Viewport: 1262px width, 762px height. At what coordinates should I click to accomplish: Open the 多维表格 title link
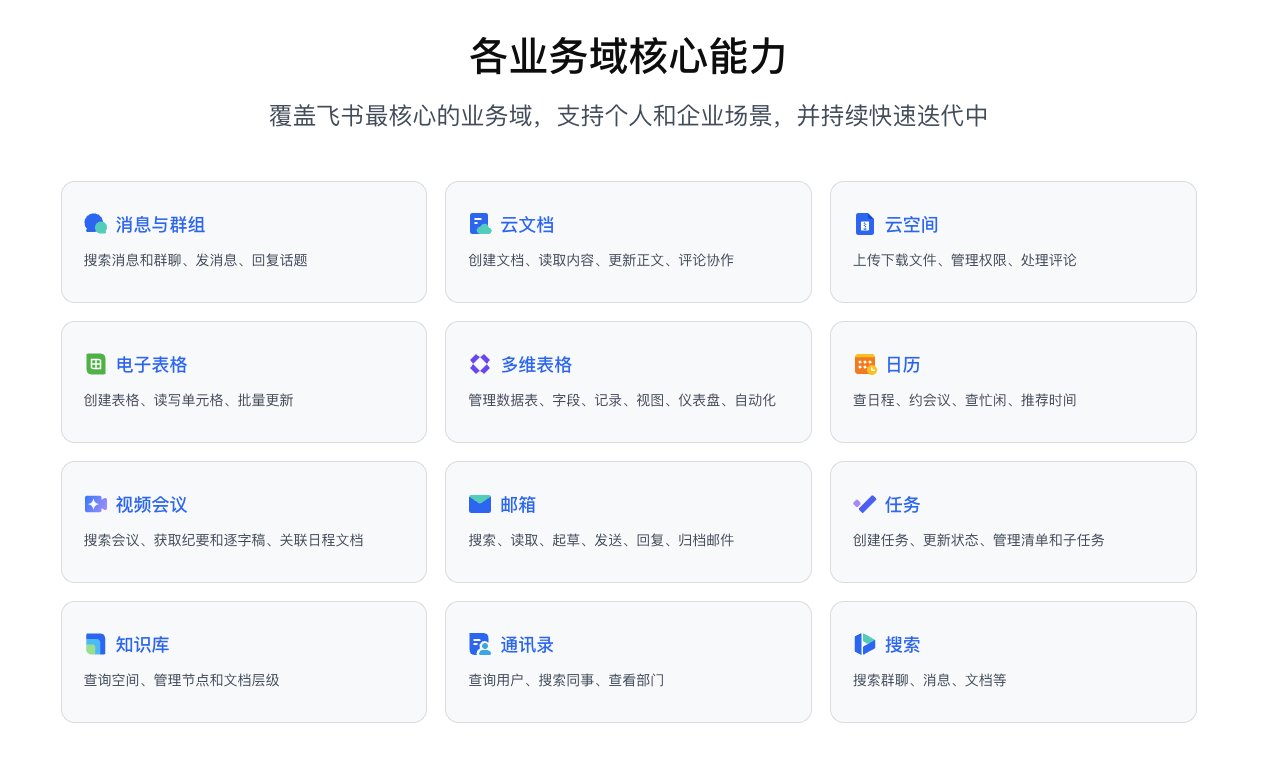(x=536, y=365)
